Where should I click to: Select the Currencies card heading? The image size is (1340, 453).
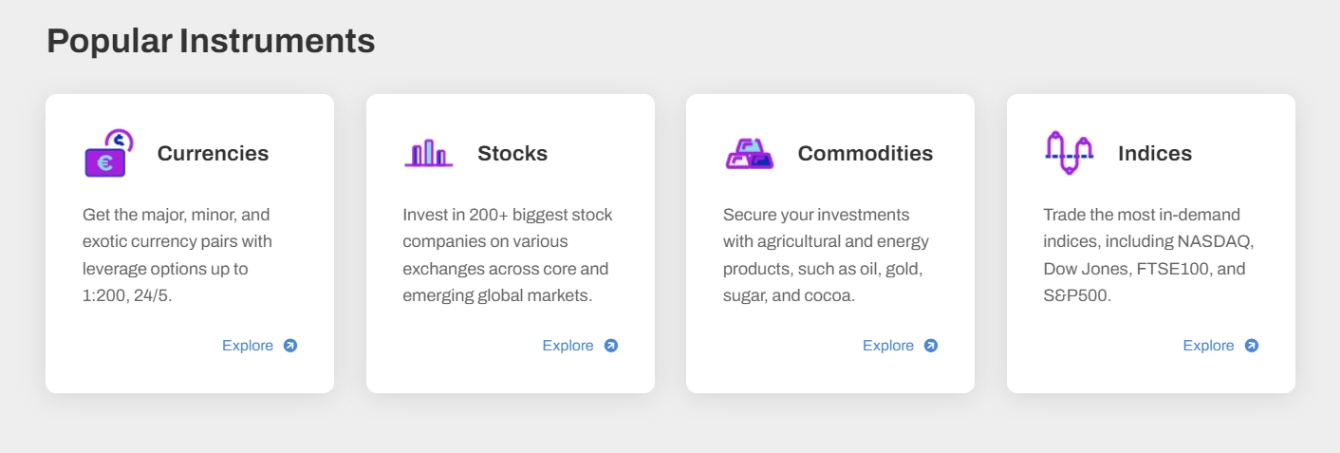pos(213,153)
